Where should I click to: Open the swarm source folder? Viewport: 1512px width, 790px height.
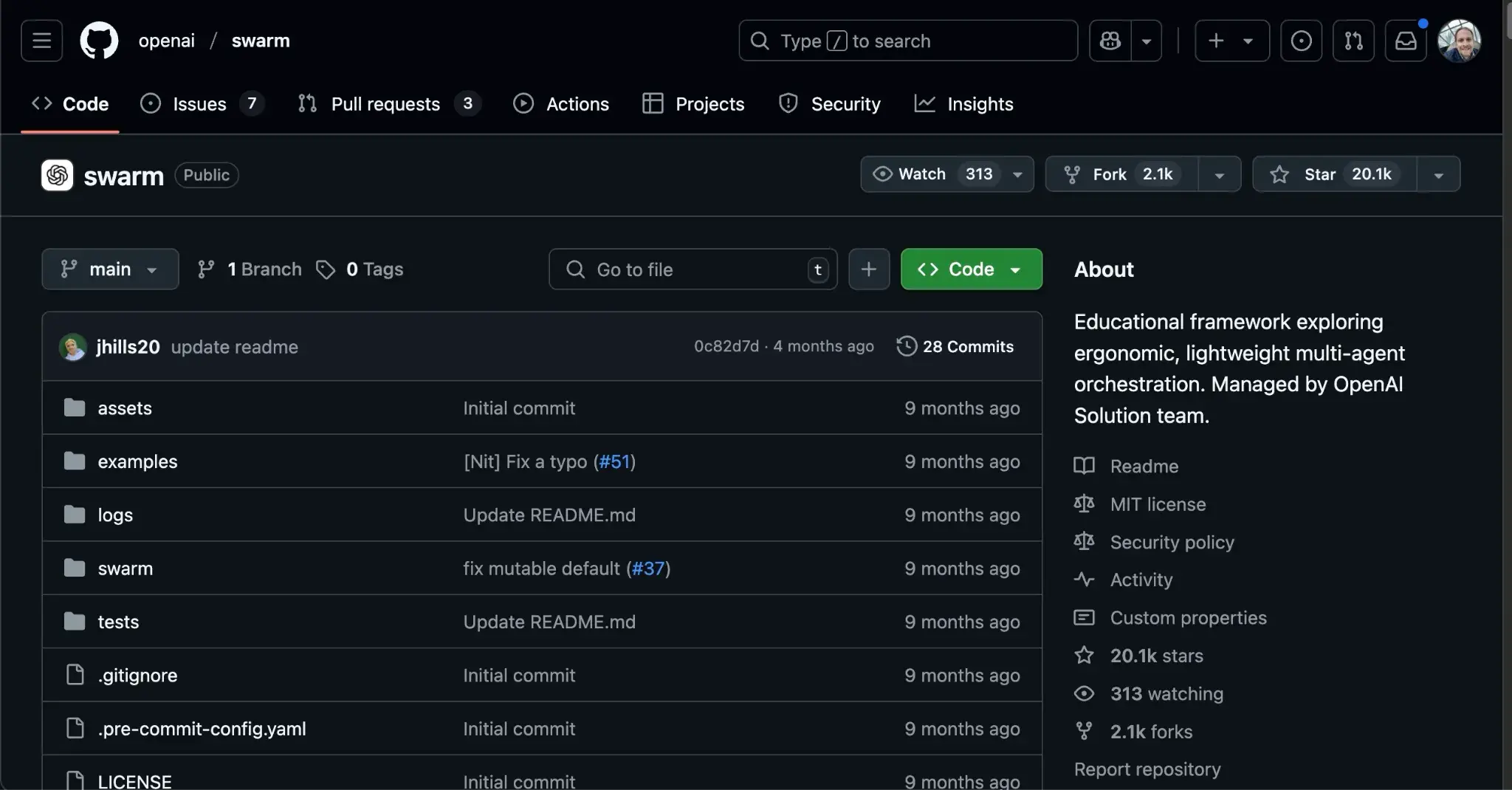[x=126, y=569]
